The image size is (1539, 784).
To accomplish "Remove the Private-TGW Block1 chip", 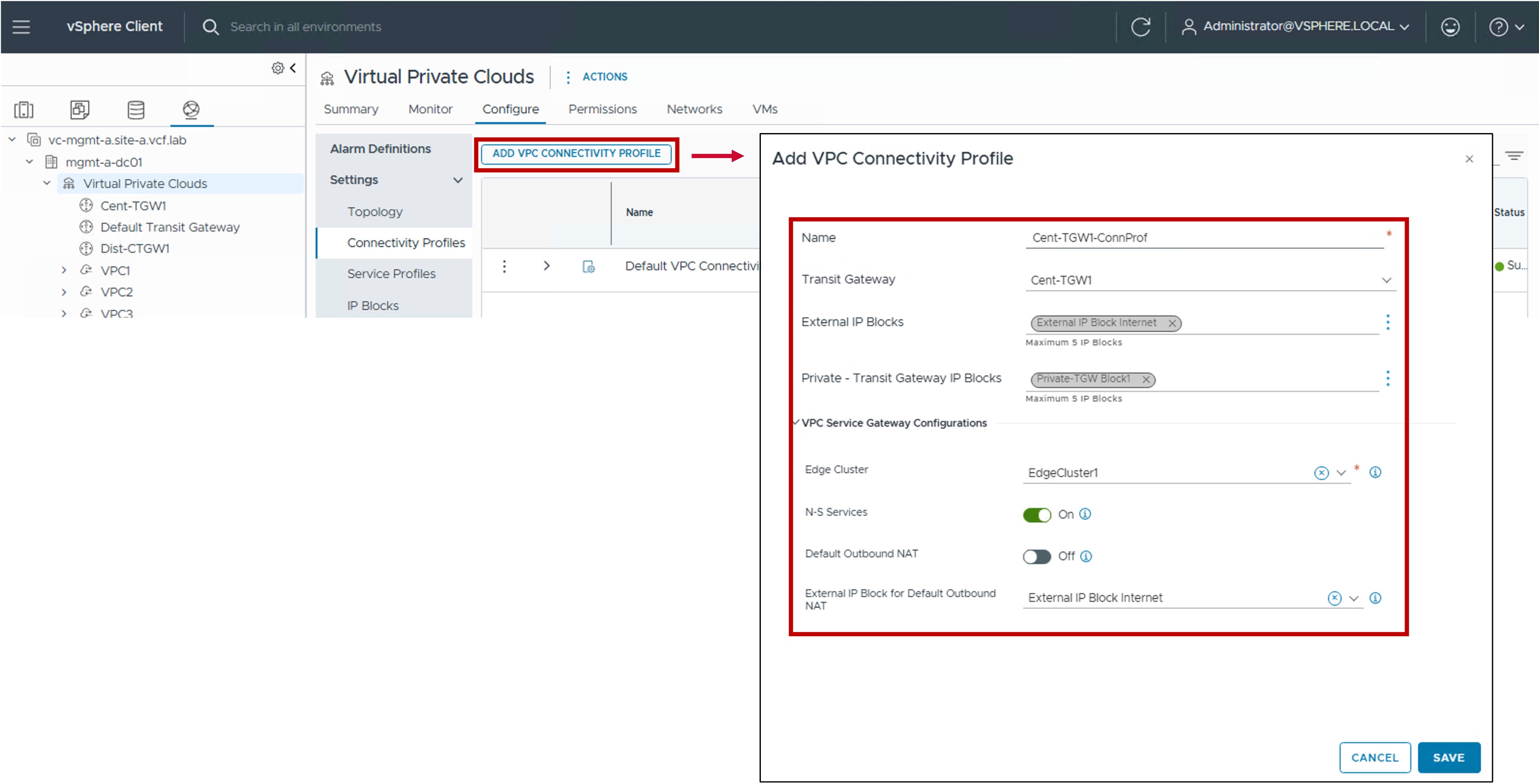I will coord(1146,379).
